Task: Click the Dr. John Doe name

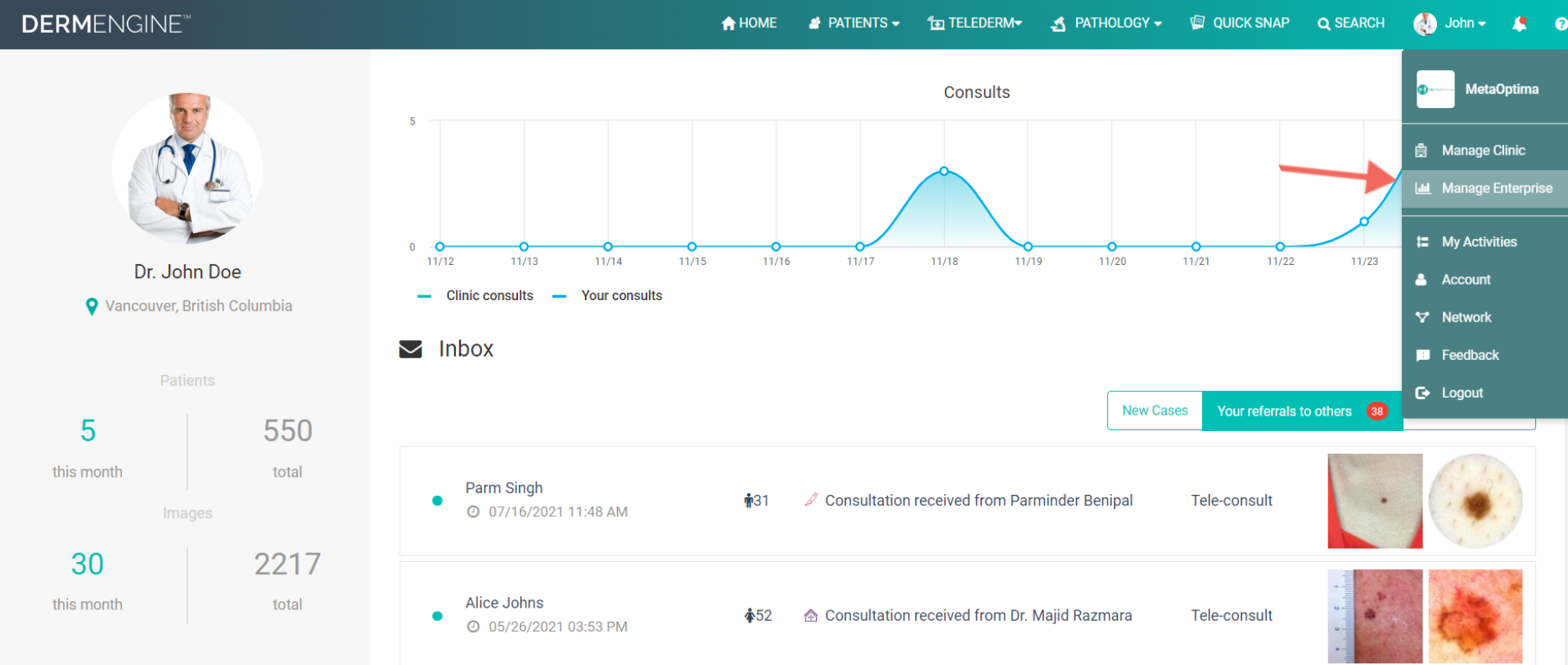Action: click(187, 272)
